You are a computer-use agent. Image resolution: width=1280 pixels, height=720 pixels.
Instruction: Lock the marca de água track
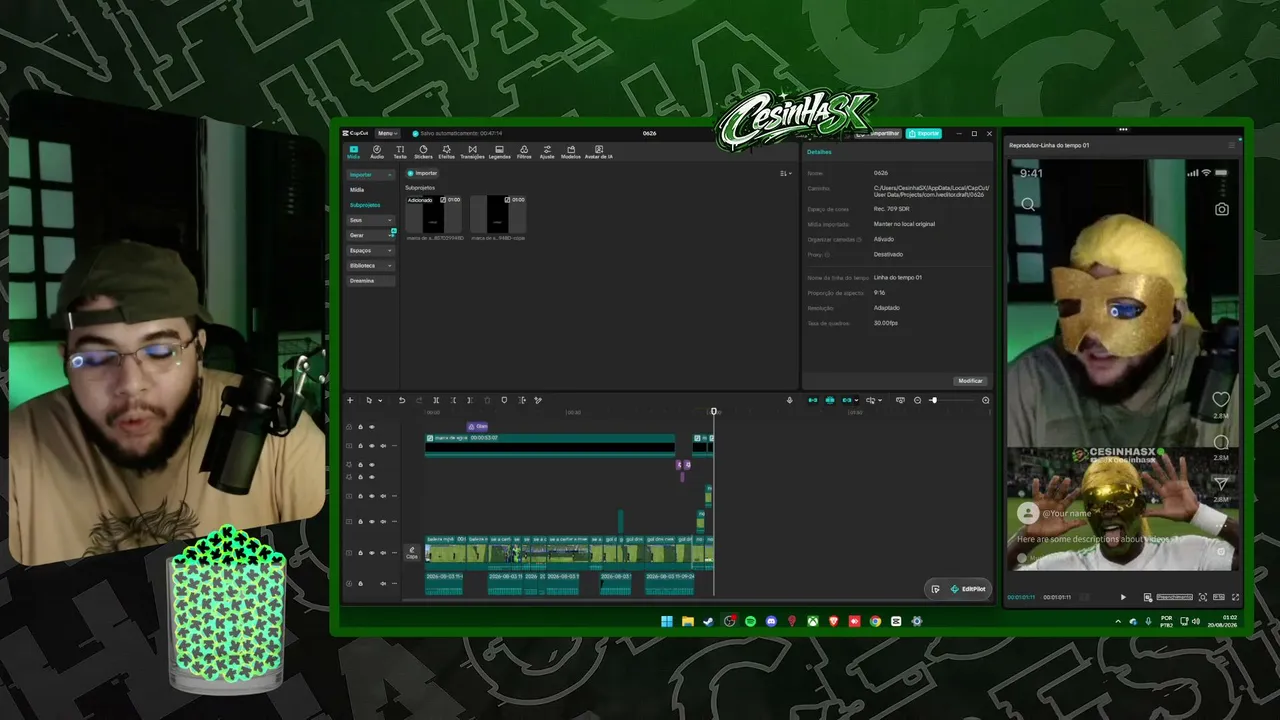[x=360, y=445]
